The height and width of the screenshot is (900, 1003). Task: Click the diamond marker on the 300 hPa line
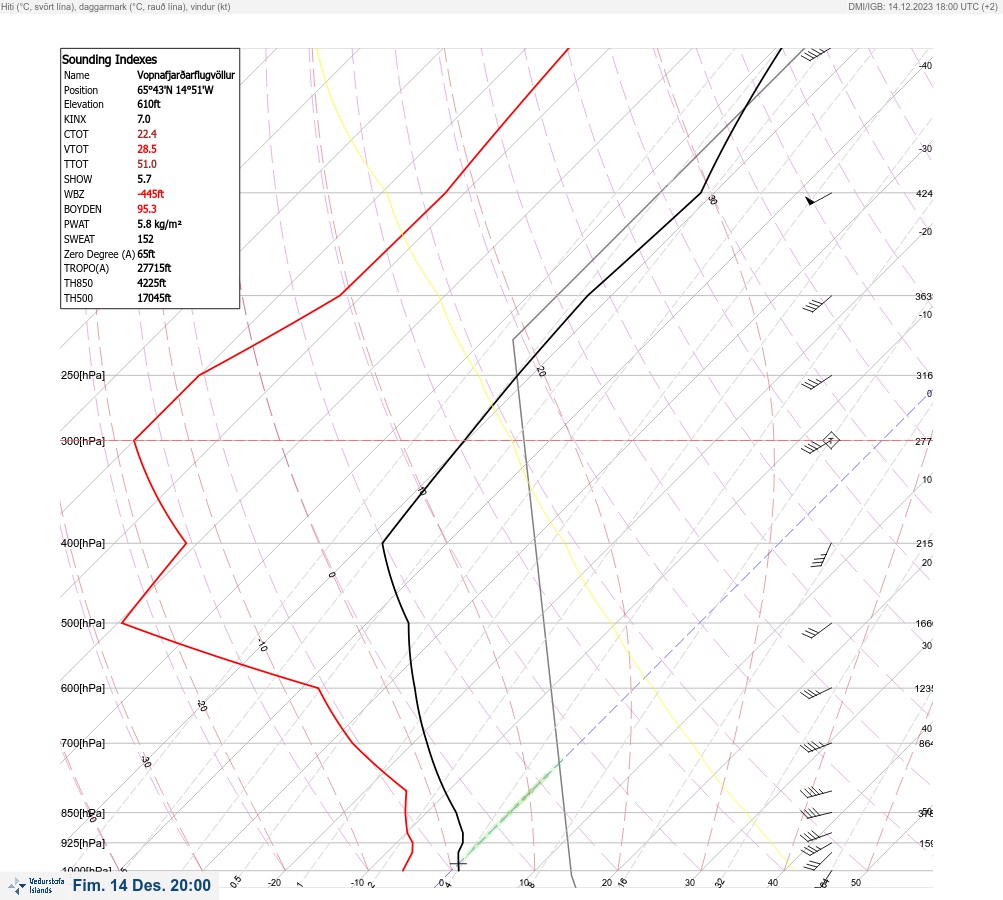(x=831, y=440)
